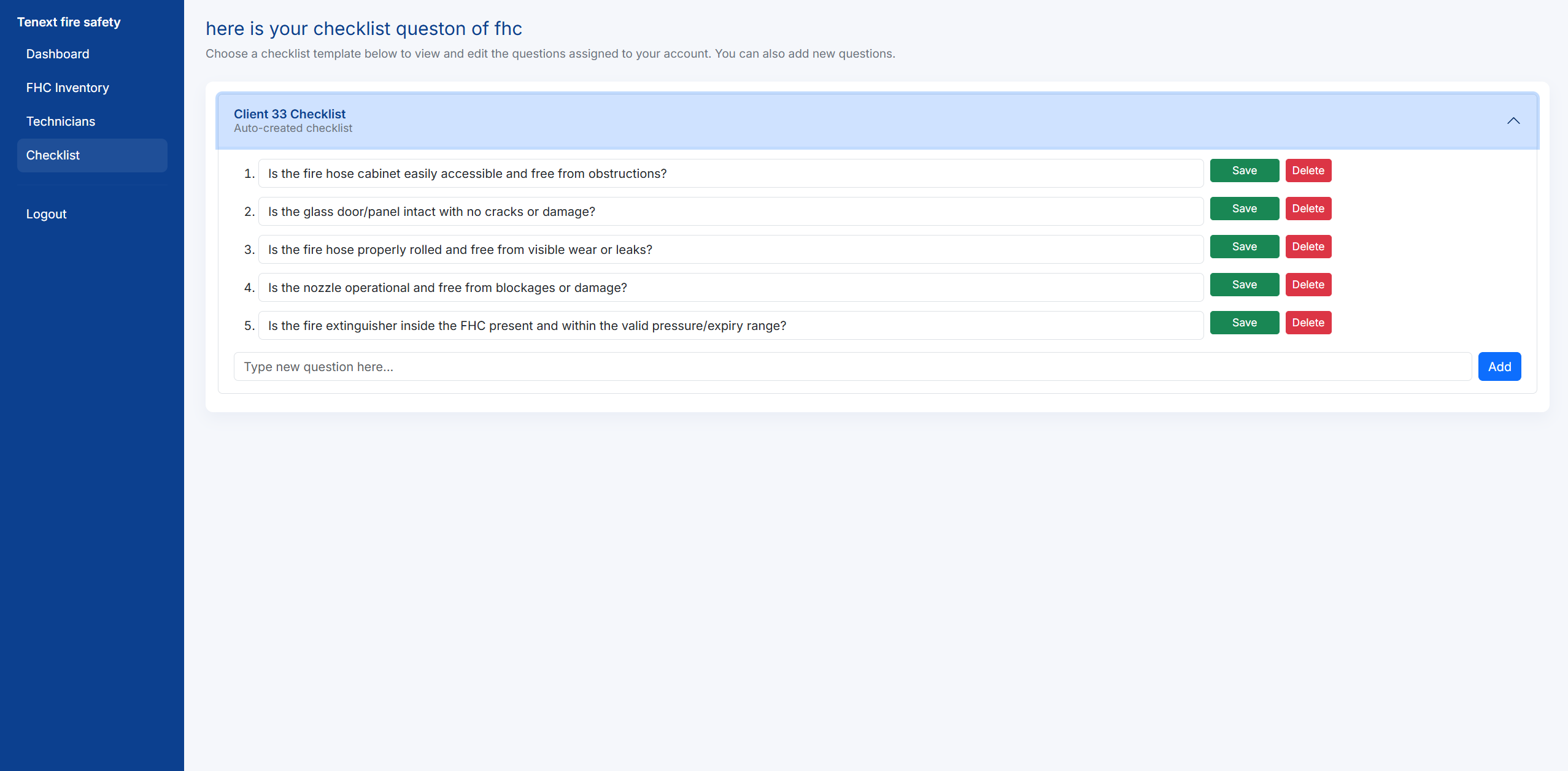1568x771 pixels.
Task: Select the Checklist sidebar item
Action: click(53, 155)
